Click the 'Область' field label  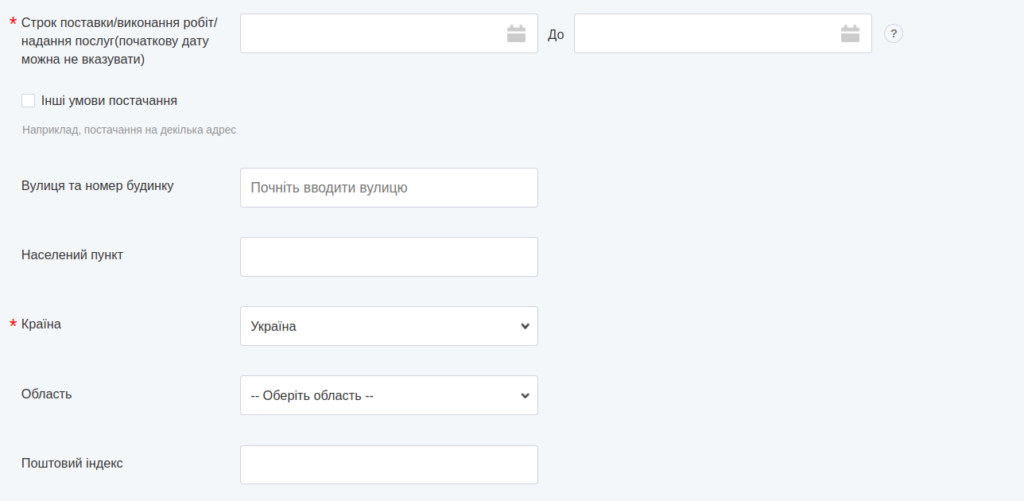pyautogui.click(x=46, y=393)
